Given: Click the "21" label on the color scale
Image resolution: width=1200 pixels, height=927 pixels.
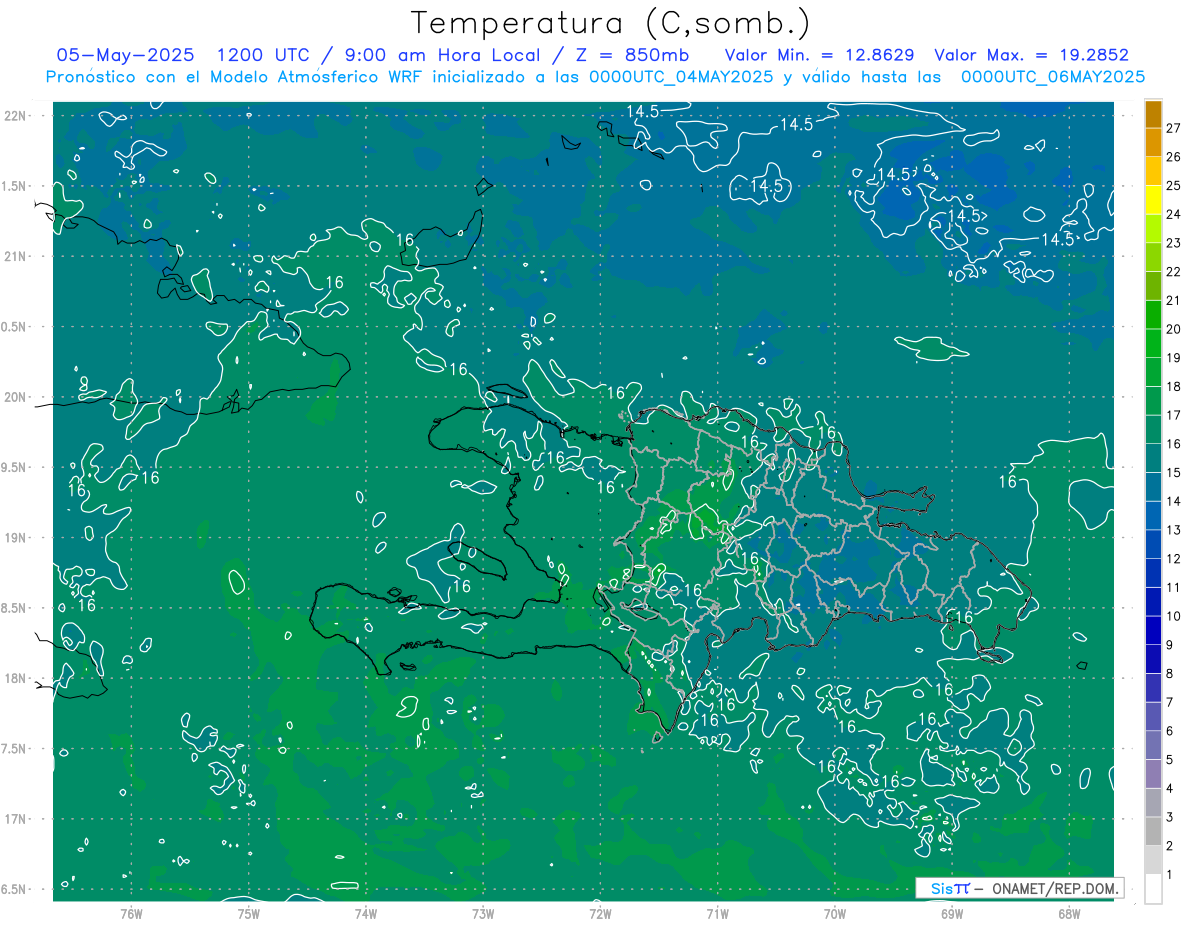Looking at the screenshot, I should coord(1173,300).
